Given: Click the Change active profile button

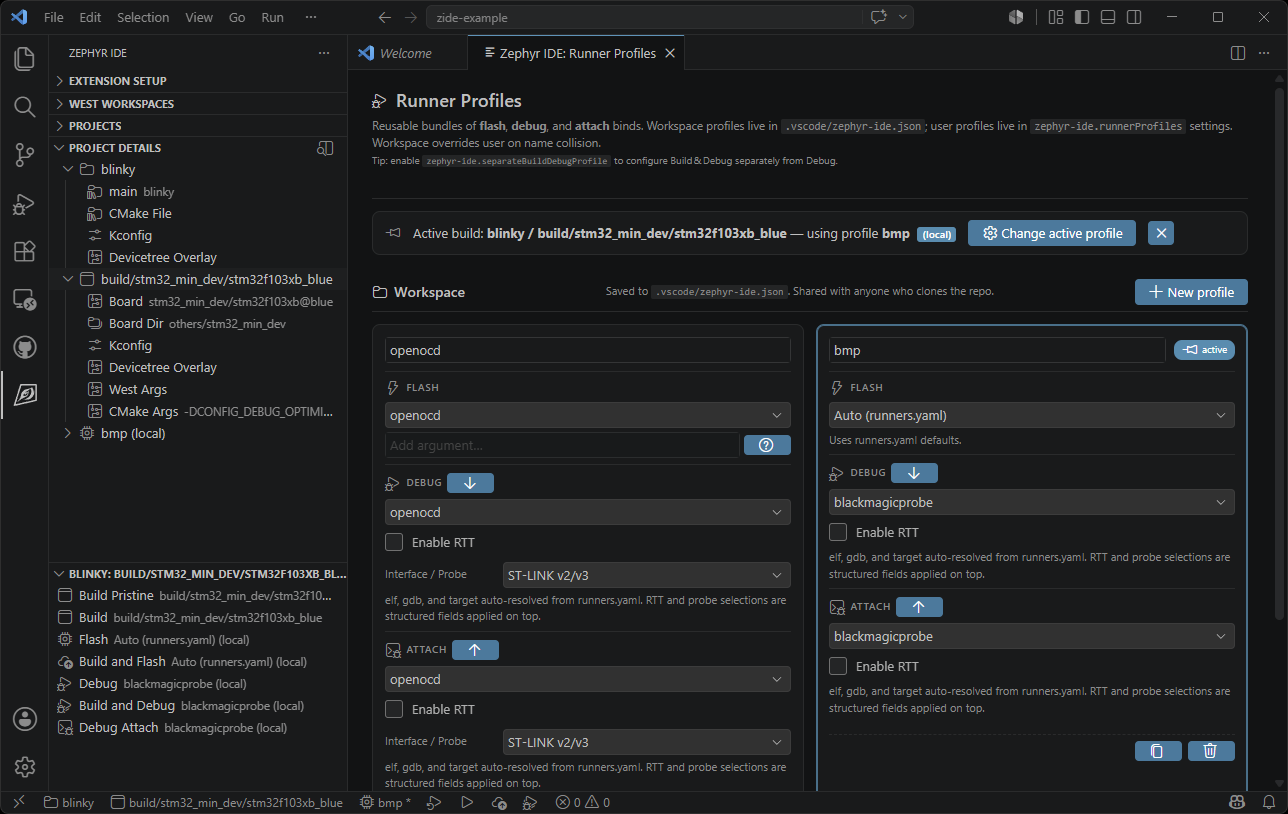Looking at the screenshot, I should point(1052,233).
